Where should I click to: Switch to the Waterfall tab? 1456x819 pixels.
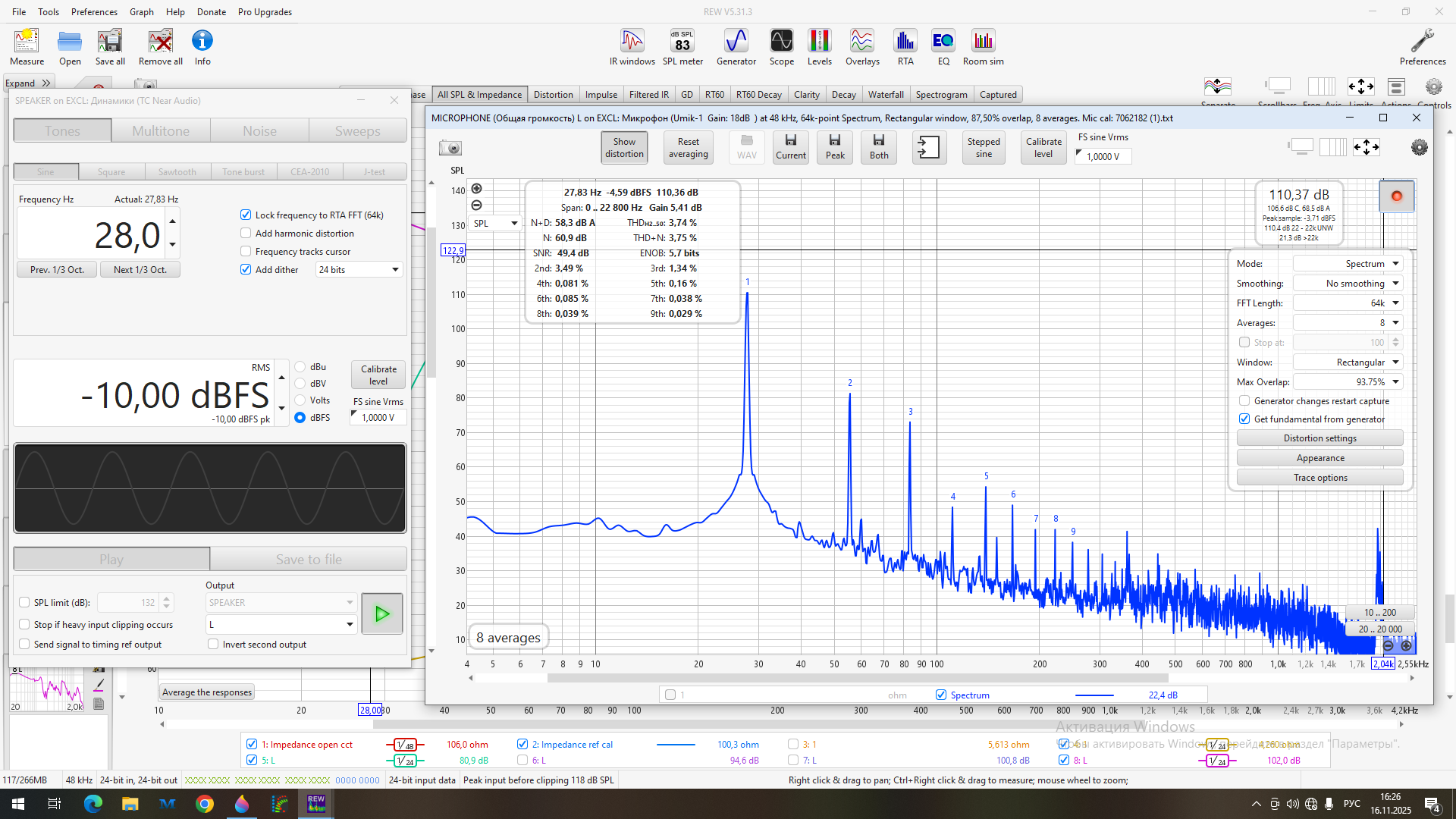pos(885,95)
